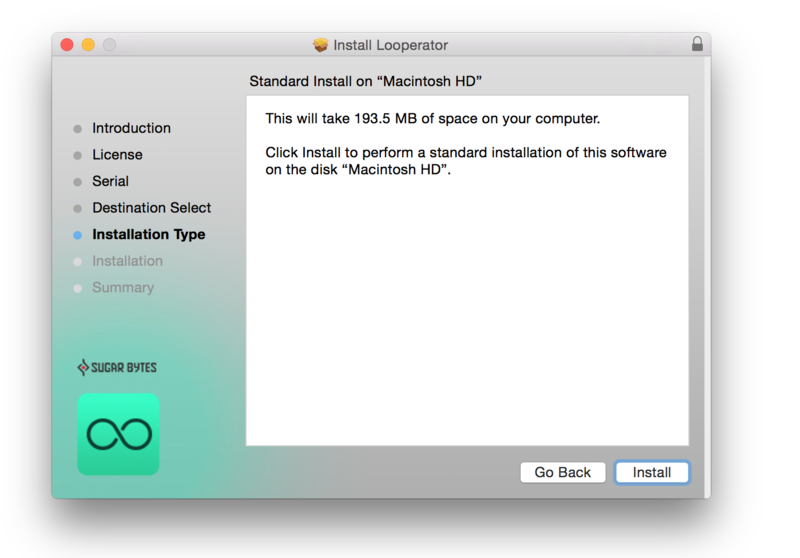
Task: Click the Looperator infinity logo
Action: click(118, 434)
